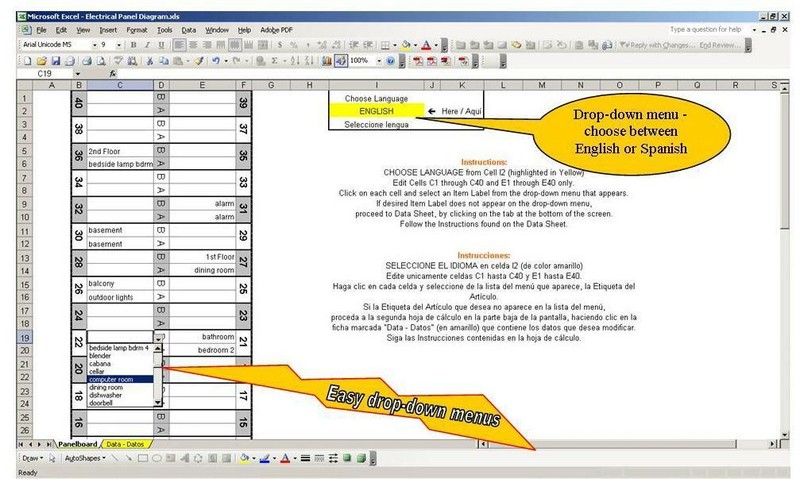Click Reply with Changes button
The image size is (800, 479).
click(x=658, y=45)
